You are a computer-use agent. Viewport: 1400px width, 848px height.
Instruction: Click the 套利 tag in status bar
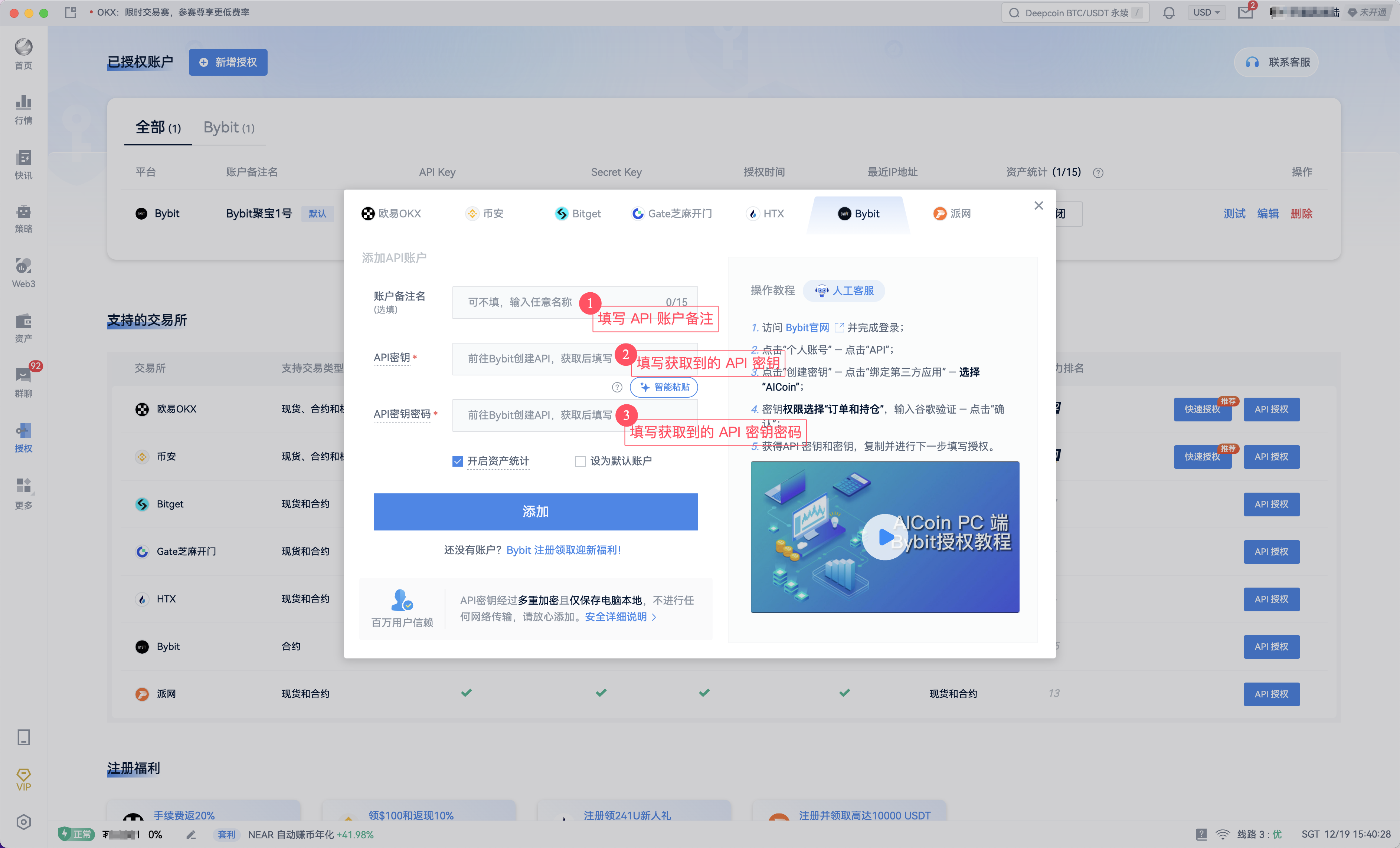[226, 834]
